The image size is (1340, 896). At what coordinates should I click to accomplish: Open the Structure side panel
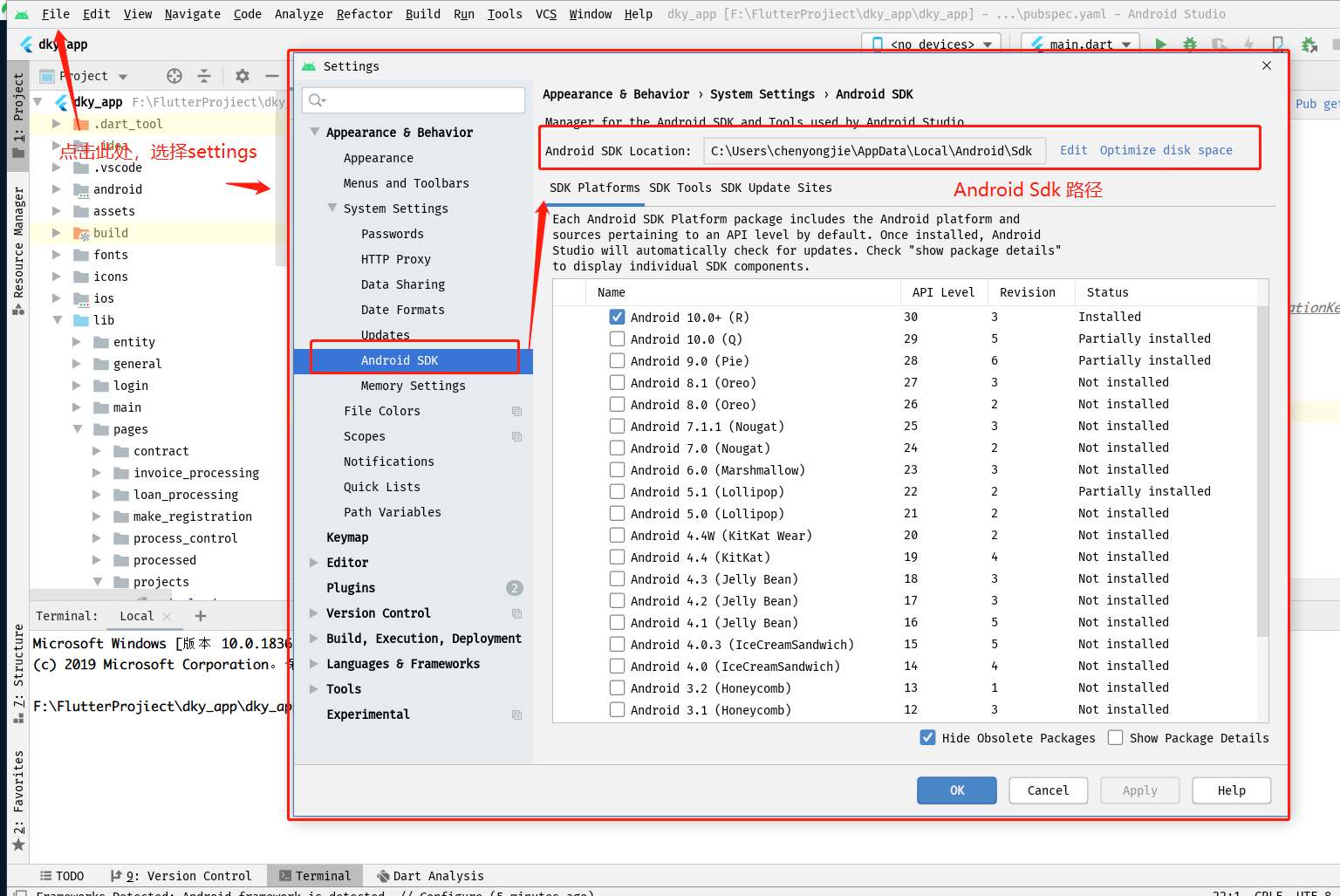pyautogui.click(x=18, y=674)
